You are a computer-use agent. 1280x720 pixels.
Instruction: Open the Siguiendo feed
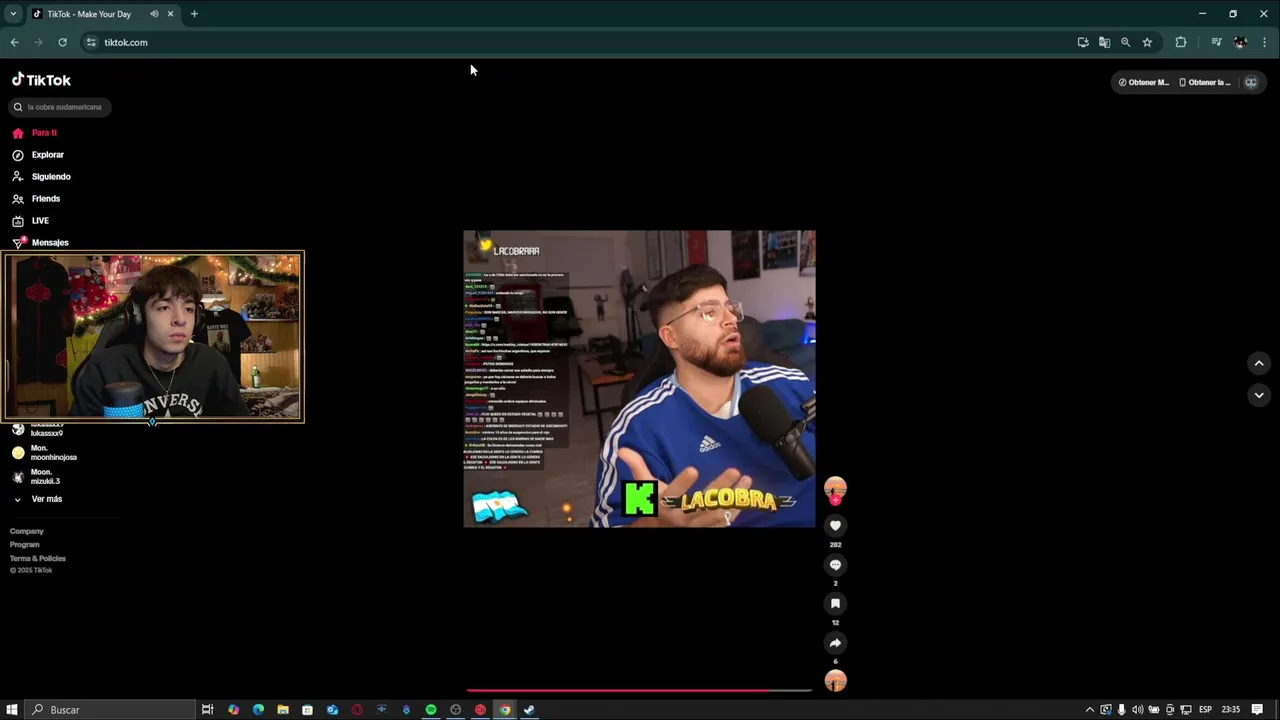point(41,177)
